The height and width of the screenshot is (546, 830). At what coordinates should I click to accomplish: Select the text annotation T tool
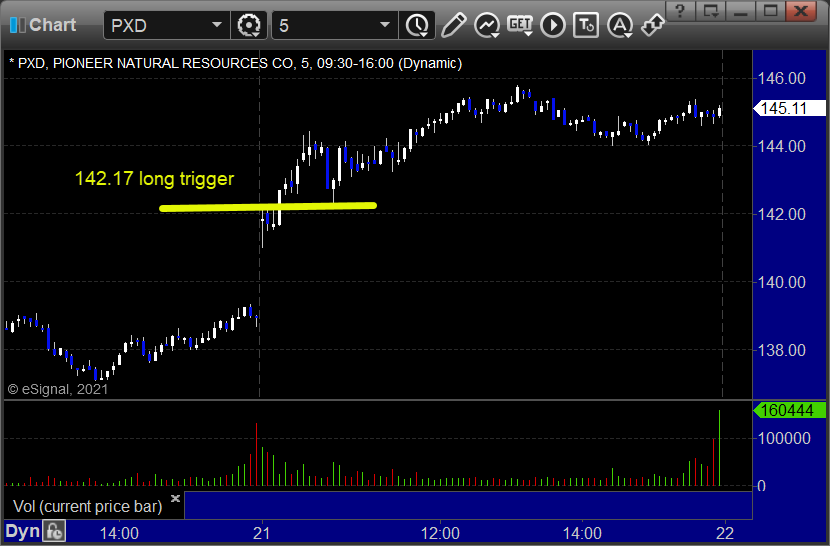coord(586,25)
